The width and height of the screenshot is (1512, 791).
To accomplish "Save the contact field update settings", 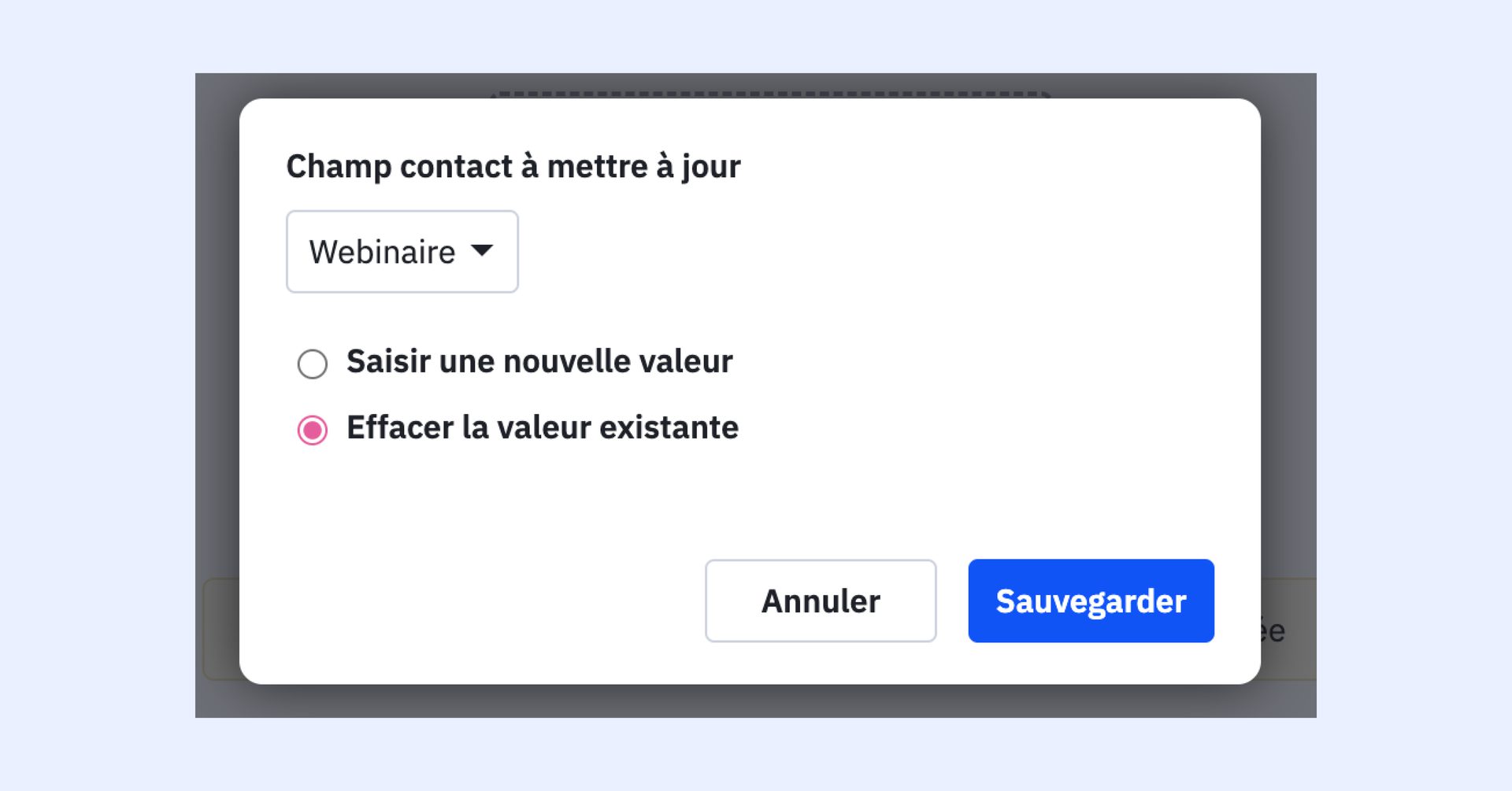I will point(1091,601).
